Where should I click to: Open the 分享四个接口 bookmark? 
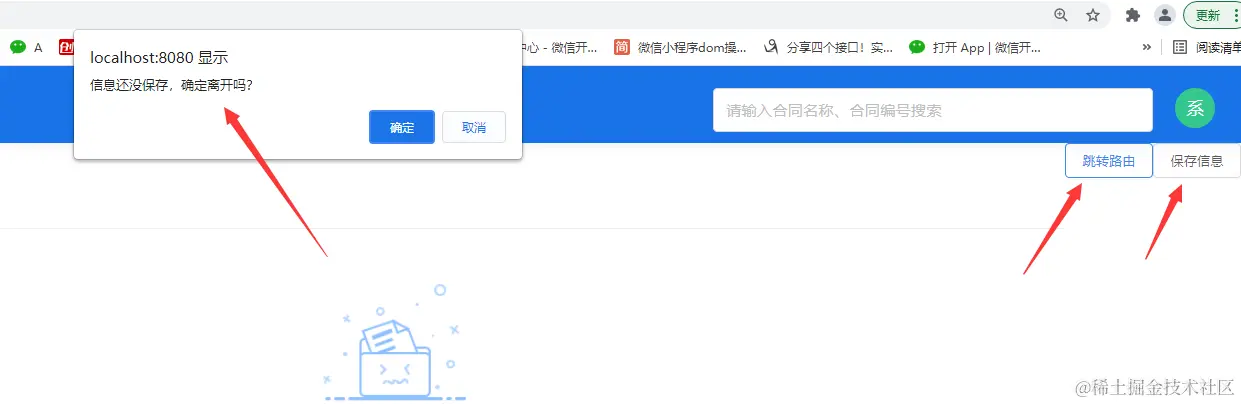[x=827, y=47]
